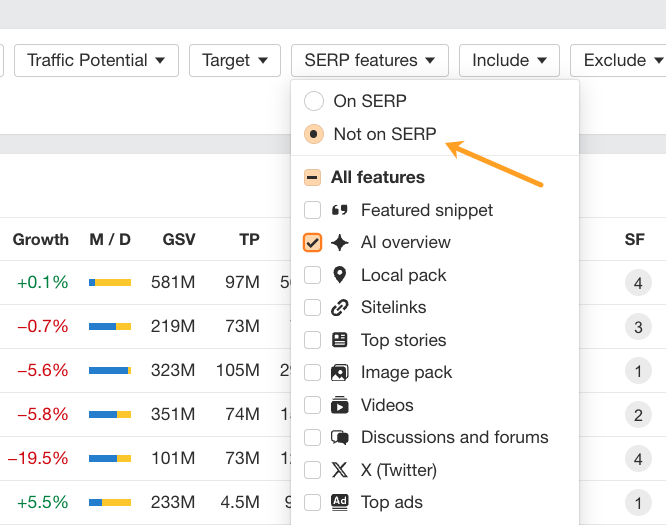
Task: Click the +5.5% growth value
Action: 42,502
